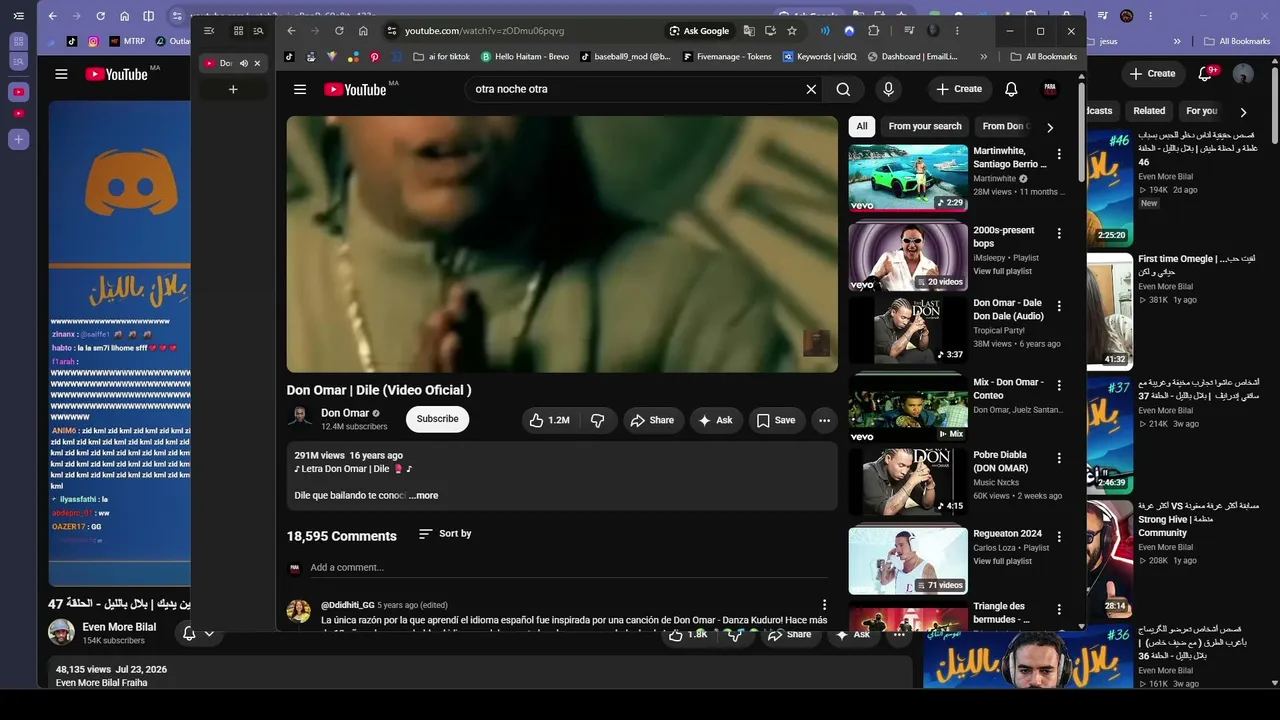Image resolution: width=1280 pixels, height=720 pixels.
Task: Open 'ai for tiktok' bookmark folder
Action: [441, 57]
